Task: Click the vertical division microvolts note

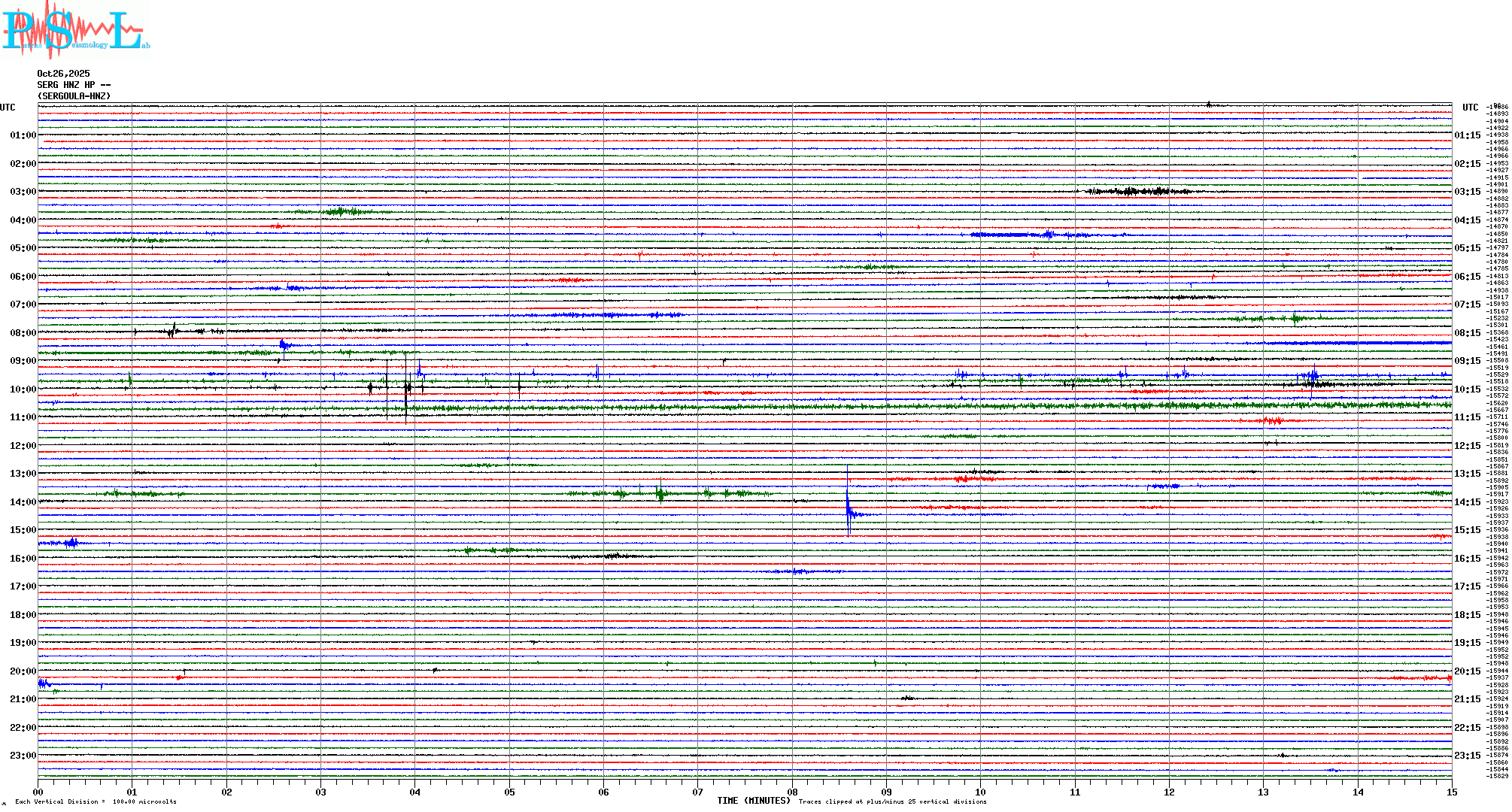Action: click(96, 801)
